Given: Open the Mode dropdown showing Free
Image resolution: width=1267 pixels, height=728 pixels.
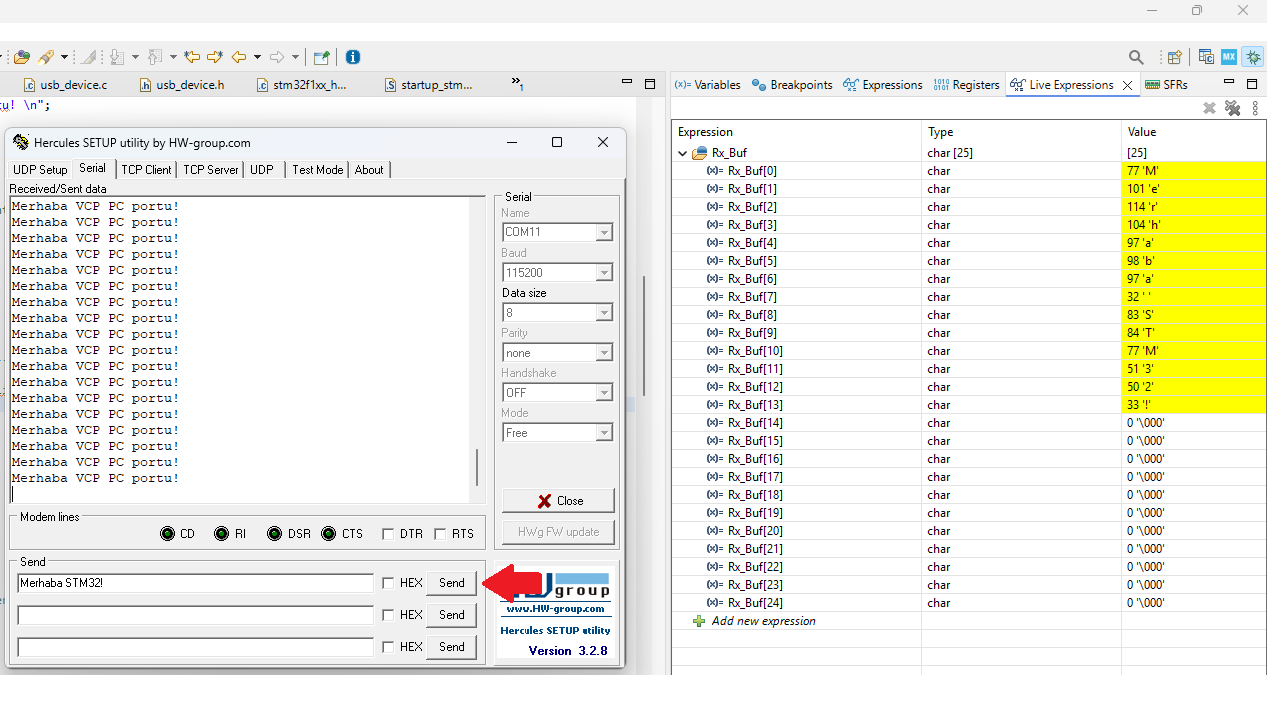Looking at the screenshot, I should (x=604, y=432).
